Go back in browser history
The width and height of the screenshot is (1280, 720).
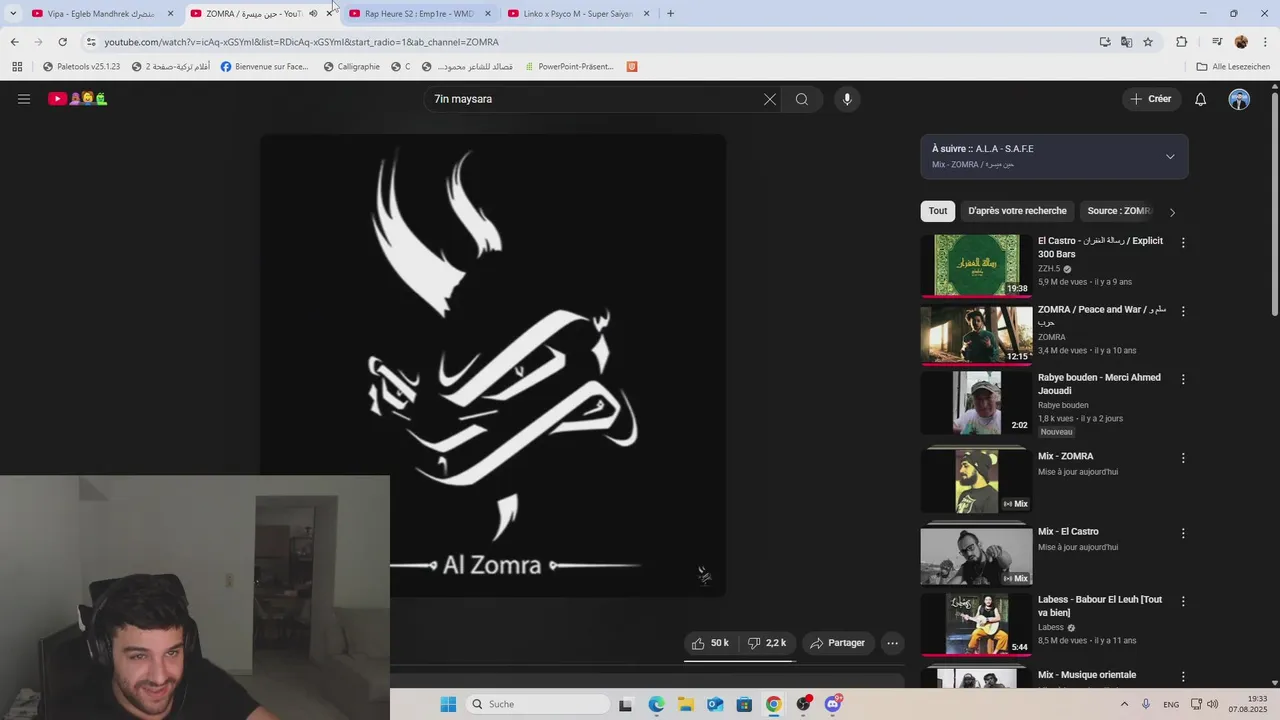[x=14, y=42]
